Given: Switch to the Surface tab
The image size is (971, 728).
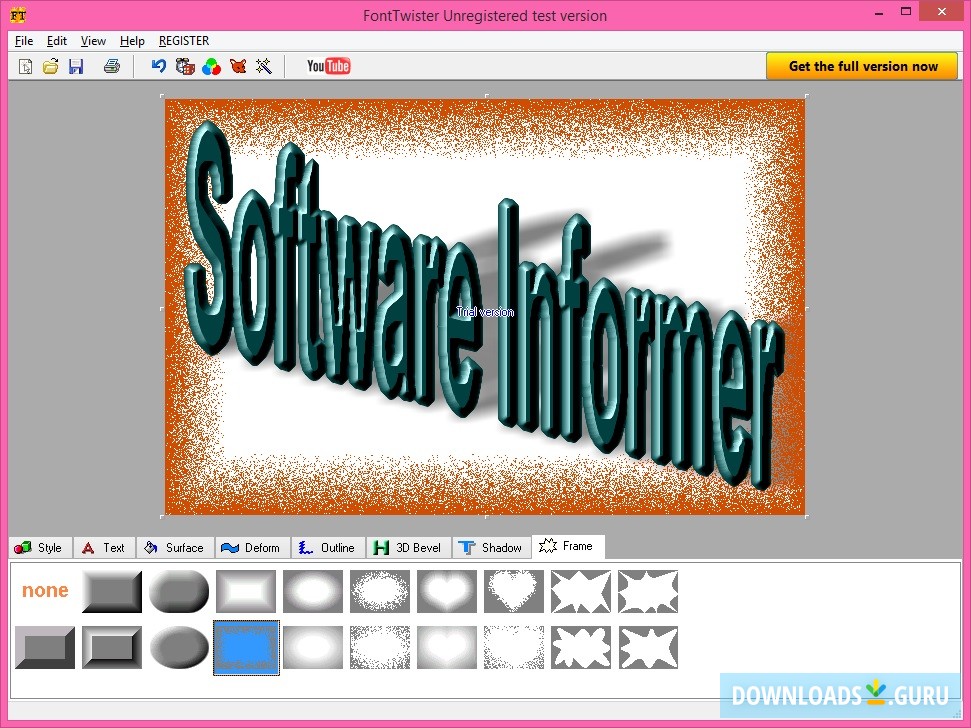Looking at the screenshot, I should tap(175, 548).
